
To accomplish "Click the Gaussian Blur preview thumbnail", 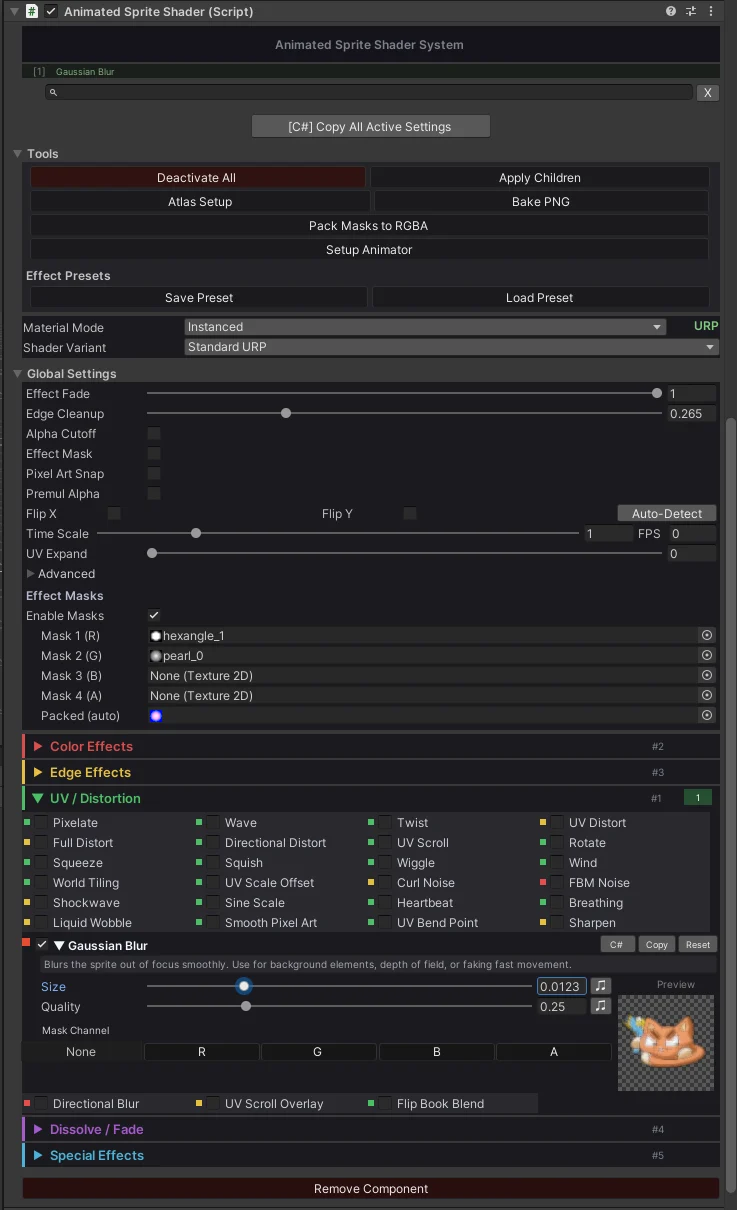I will pos(666,1042).
